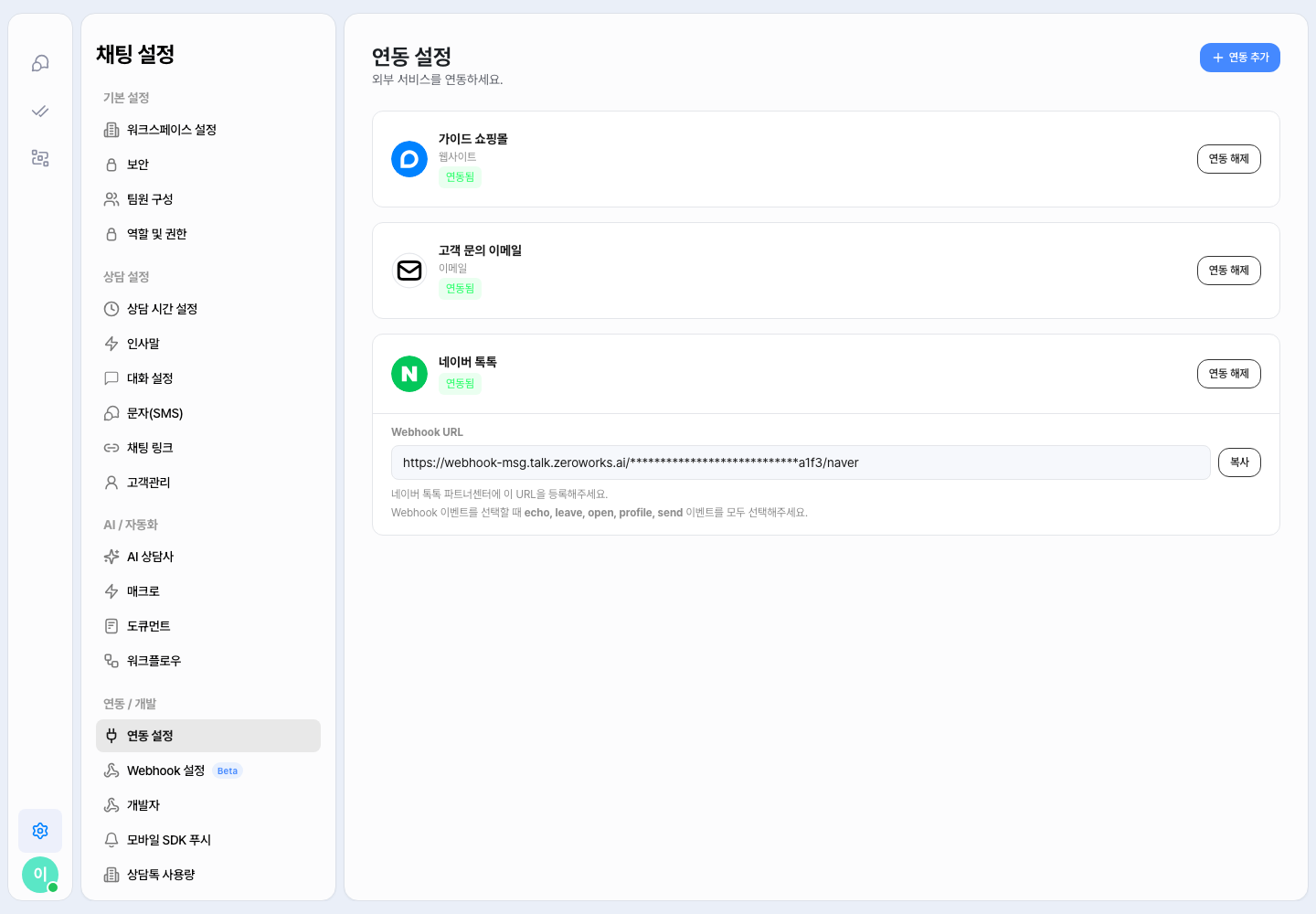
Task: View 상담톡 사용량 page
Action: click(208, 875)
